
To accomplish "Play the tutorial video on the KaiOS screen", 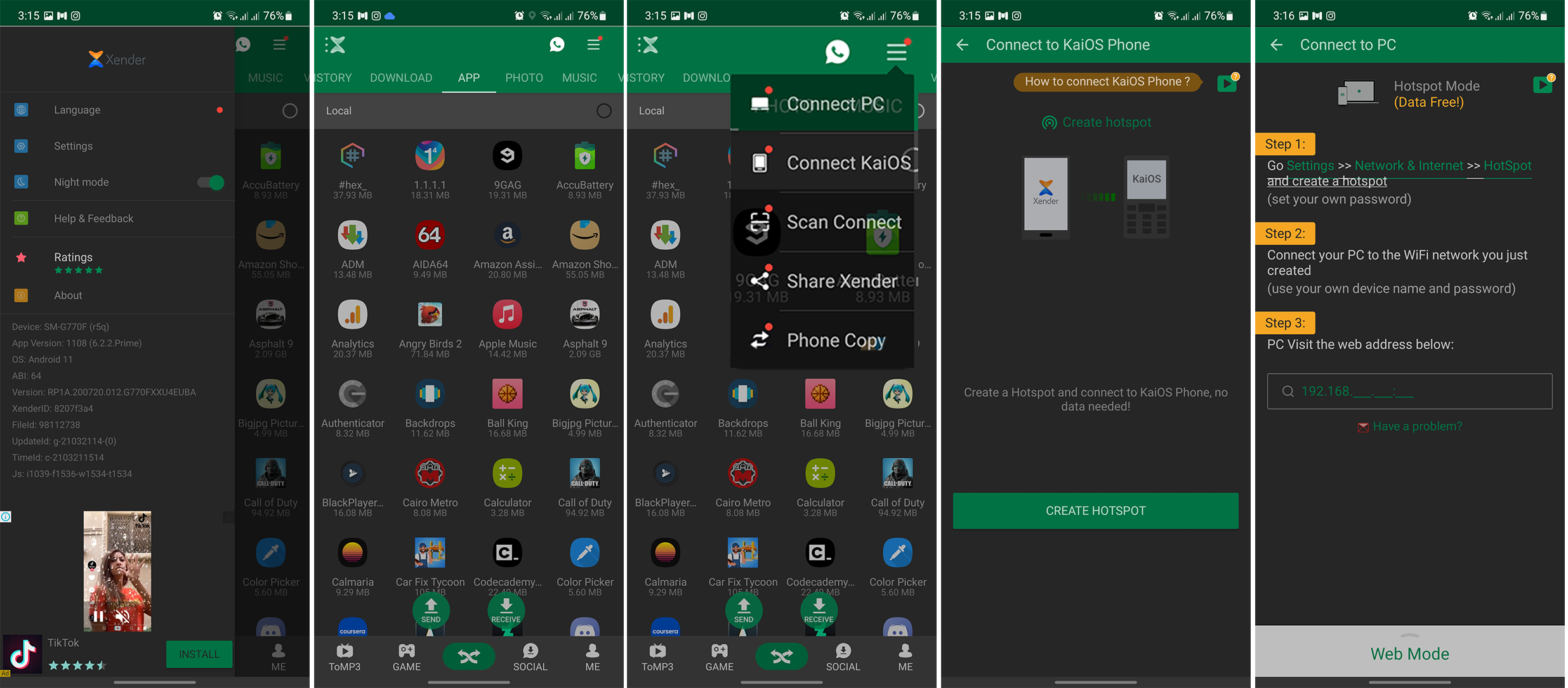I will click(x=1227, y=83).
